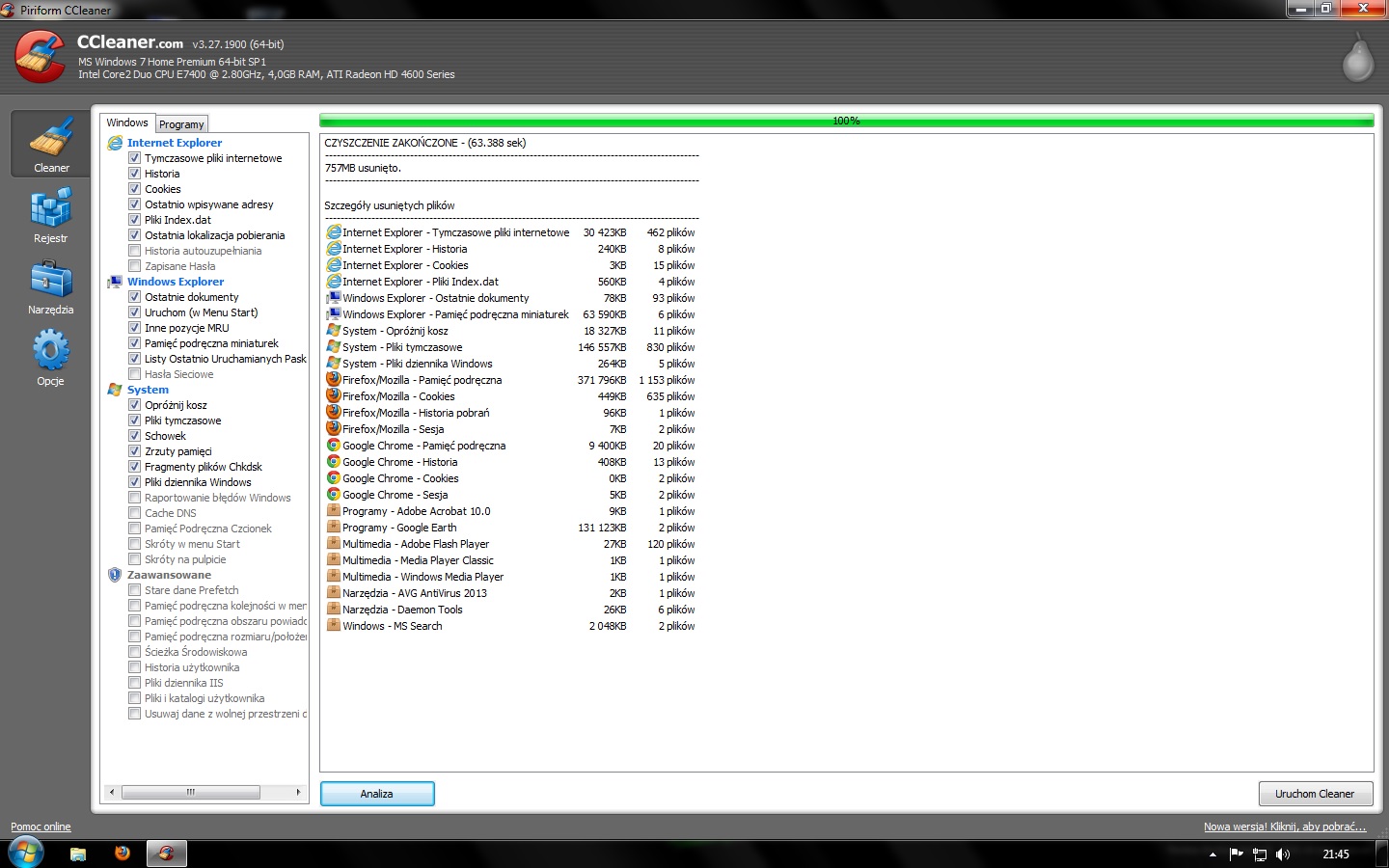Screen dimensions: 1389x868
Task: Enable the Cache DNS checkbox
Action: coord(135,513)
